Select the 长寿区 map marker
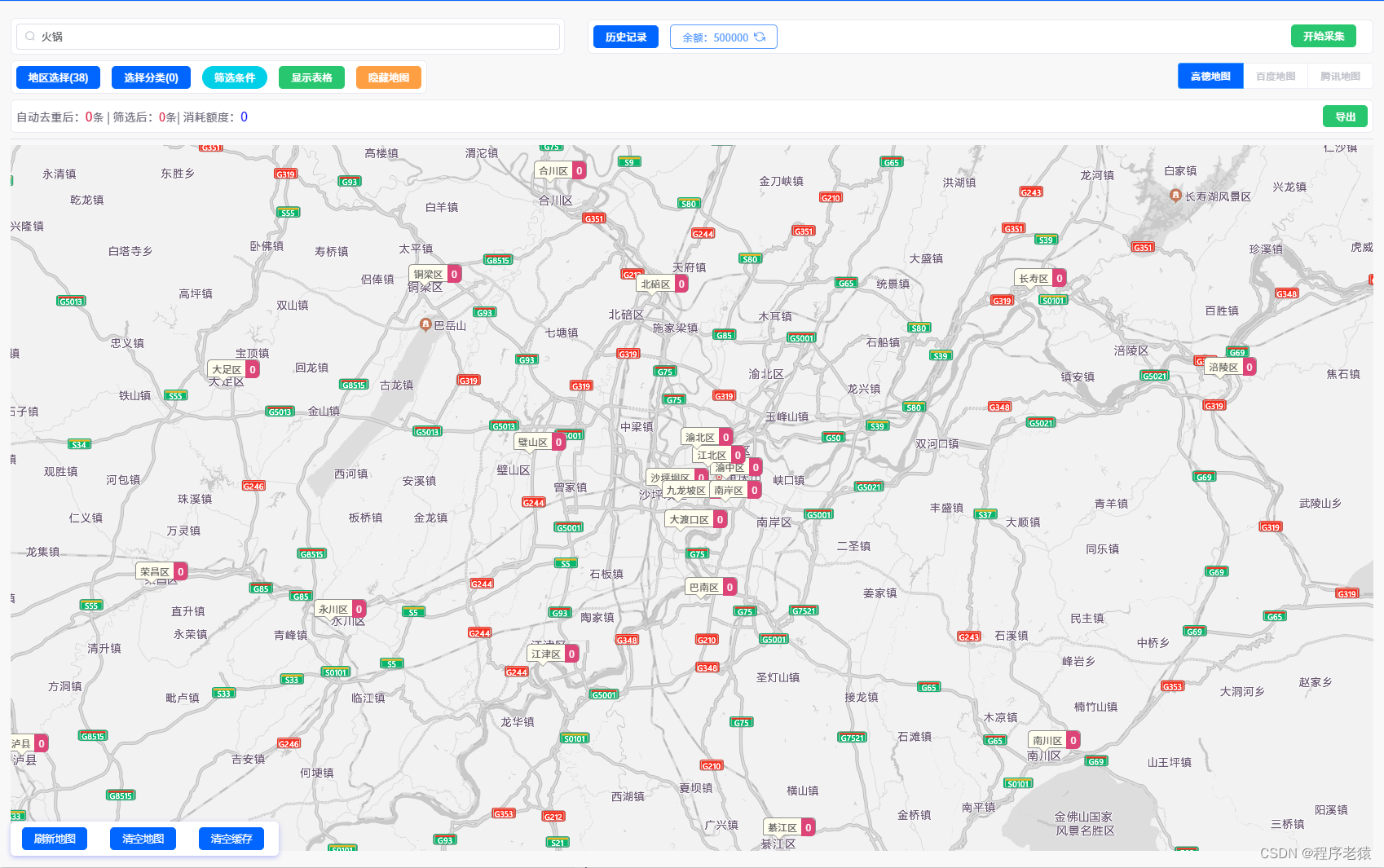The height and width of the screenshot is (868, 1384). [x=1041, y=278]
